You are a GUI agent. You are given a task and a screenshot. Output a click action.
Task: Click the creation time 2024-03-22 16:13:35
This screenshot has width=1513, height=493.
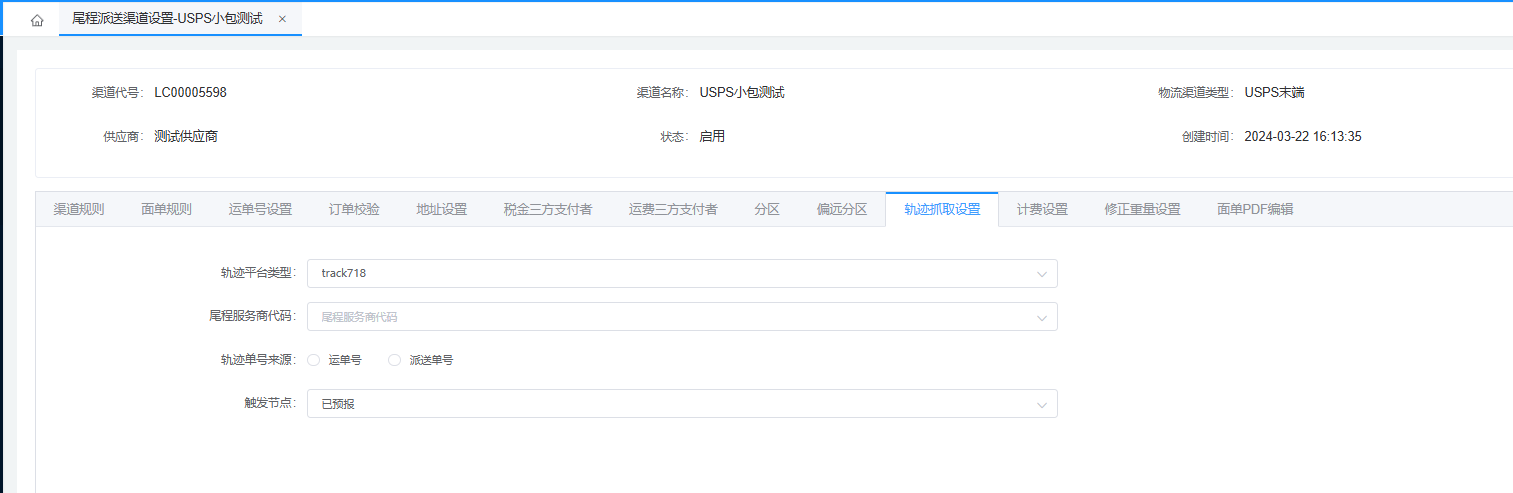click(1303, 137)
